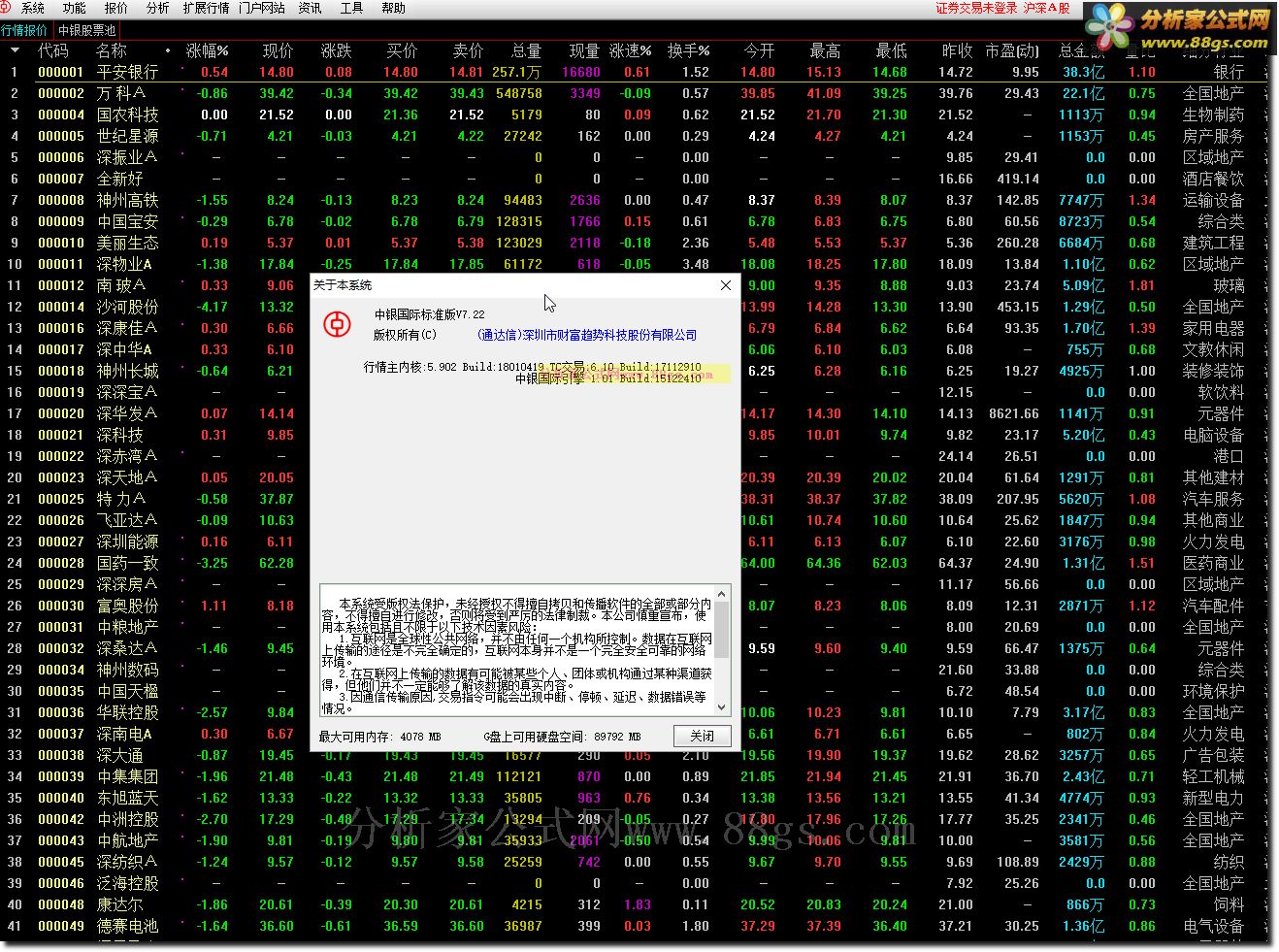Click the 酒店餐饮 industry cell
1279x952 pixels.
pyautogui.click(x=1213, y=179)
